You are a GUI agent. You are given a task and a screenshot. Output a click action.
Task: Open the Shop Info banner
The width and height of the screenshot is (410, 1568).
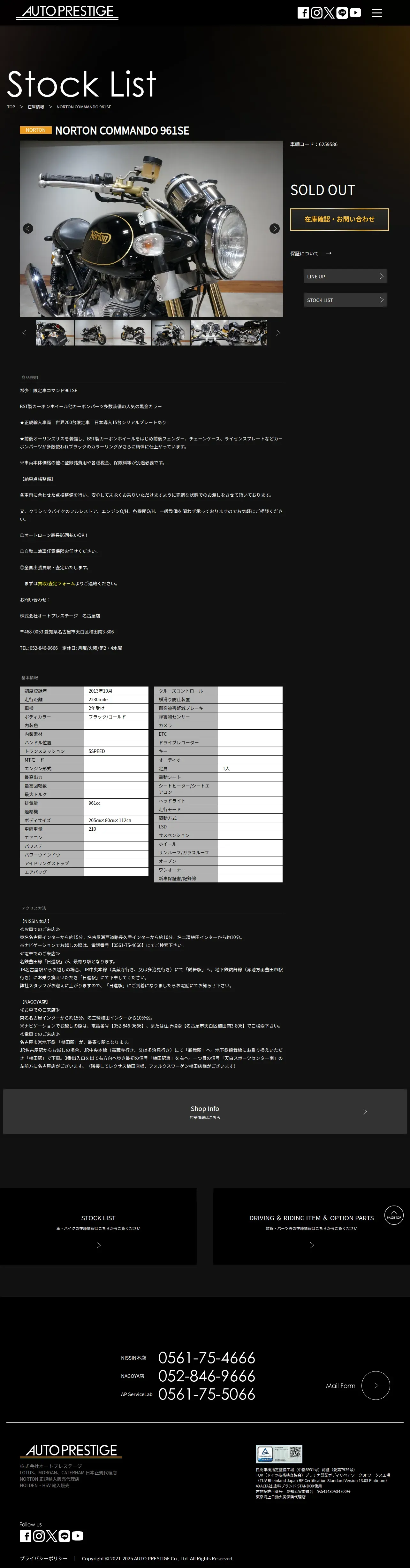click(x=205, y=1112)
